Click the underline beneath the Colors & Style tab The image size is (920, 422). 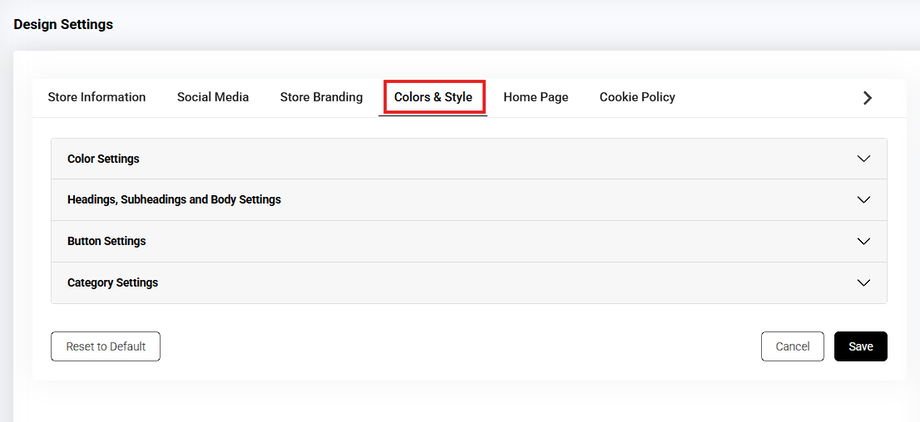point(433,116)
